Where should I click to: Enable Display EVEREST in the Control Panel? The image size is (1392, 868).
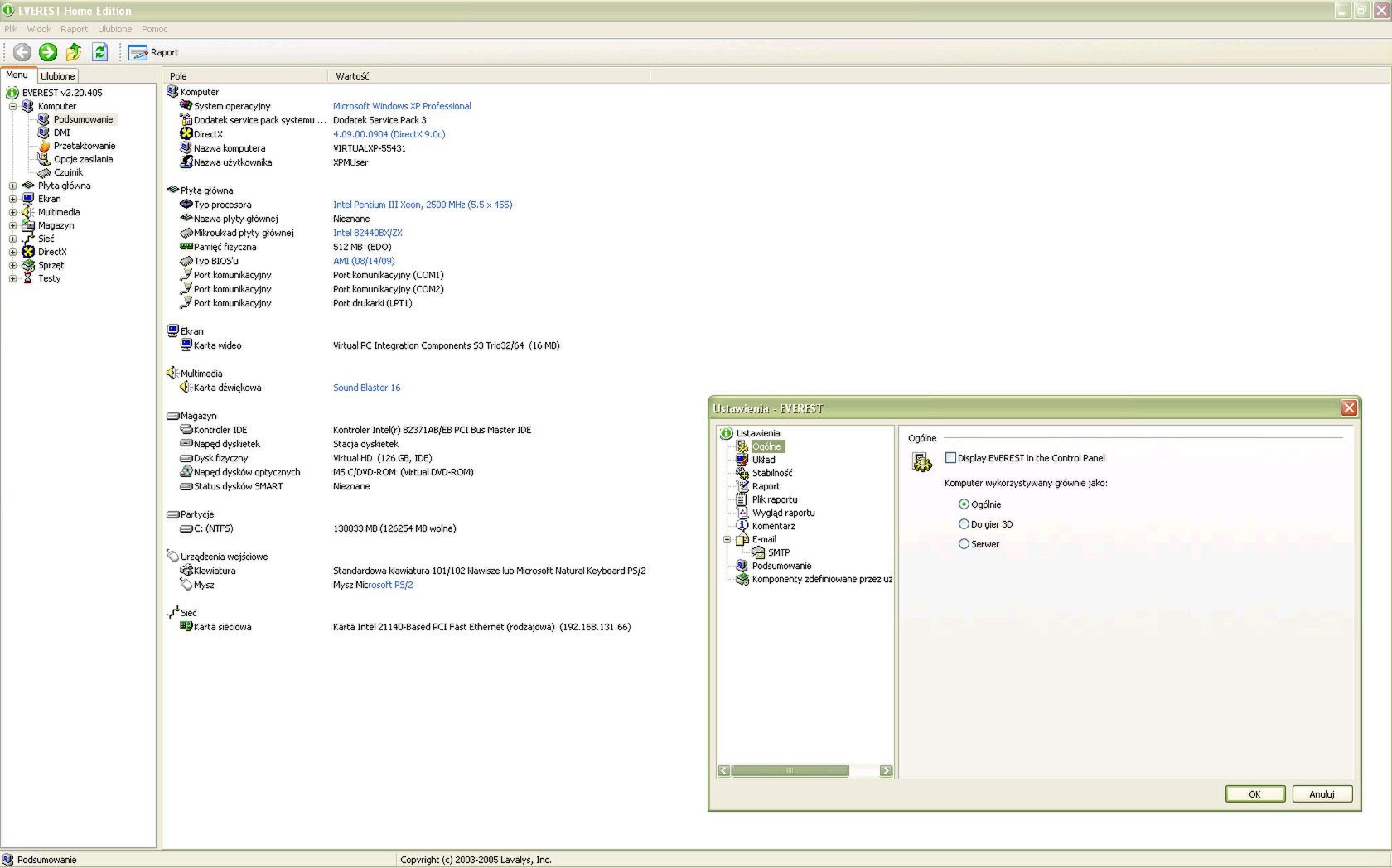pyautogui.click(x=950, y=458)
